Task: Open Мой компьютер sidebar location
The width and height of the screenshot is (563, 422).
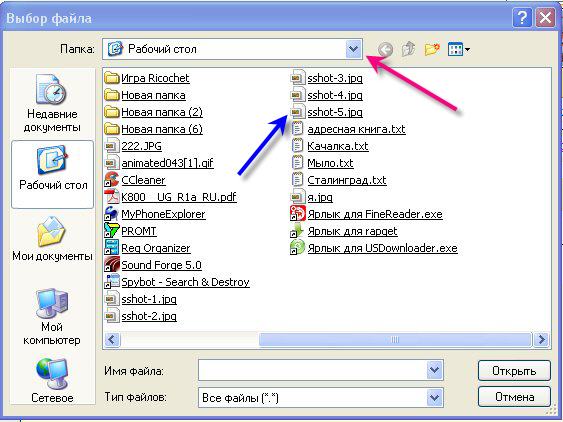Action: pos(52,316)
